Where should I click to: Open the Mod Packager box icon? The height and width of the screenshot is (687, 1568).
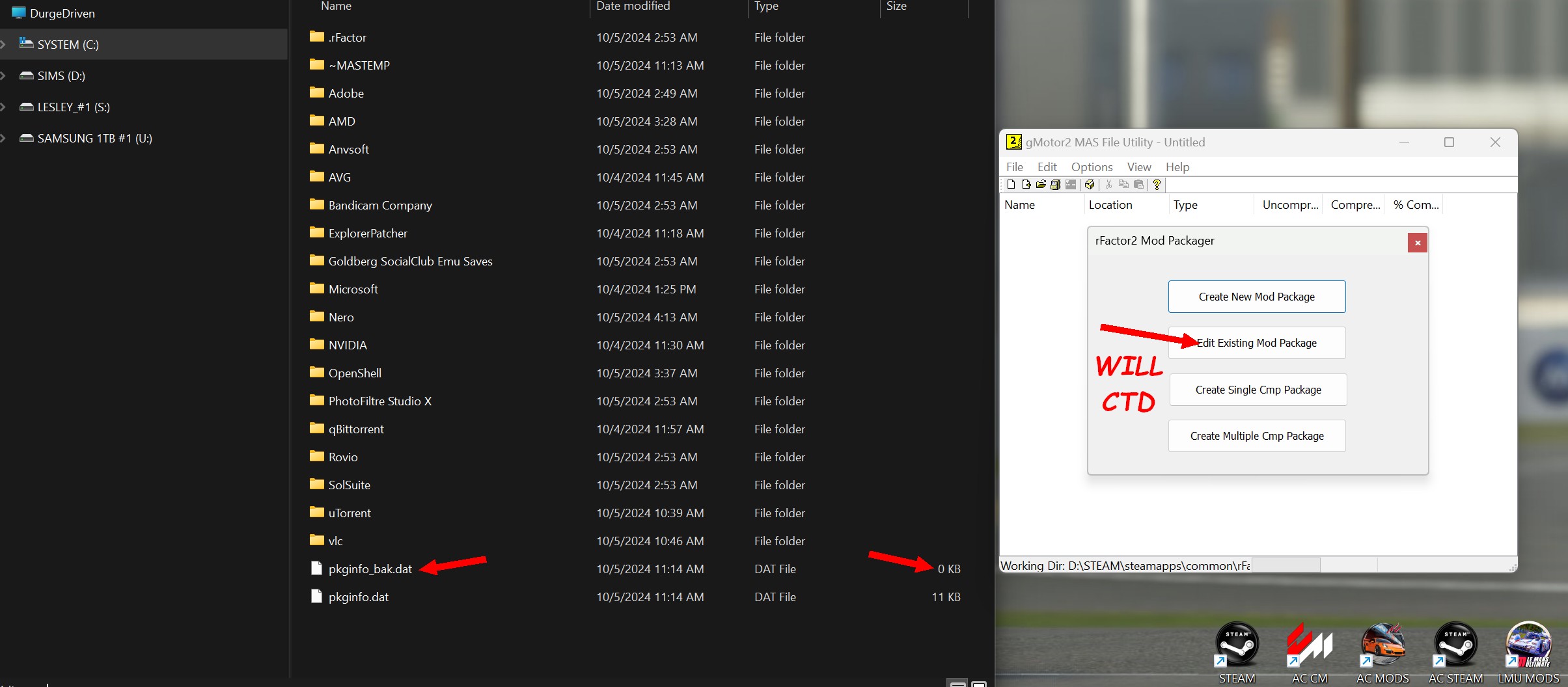[1090, 185]
